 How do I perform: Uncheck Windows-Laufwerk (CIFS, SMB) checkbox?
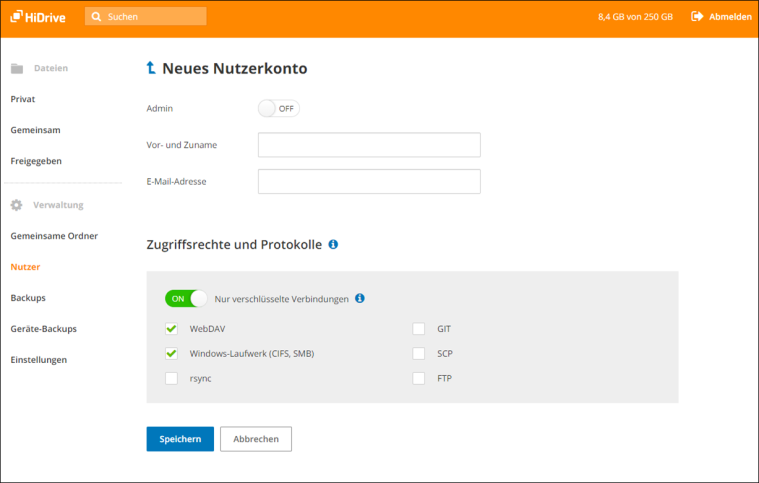tap(171, 354)
